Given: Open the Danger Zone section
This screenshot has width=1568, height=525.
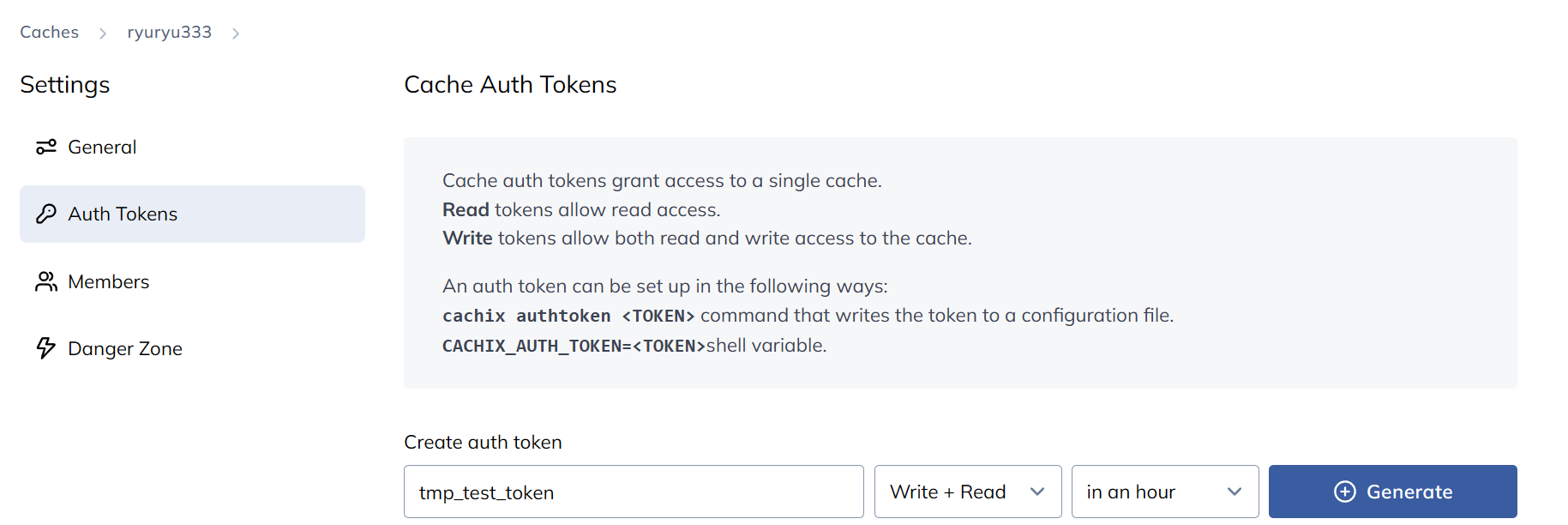Looking at the screenshot, I should pos(125,348).
